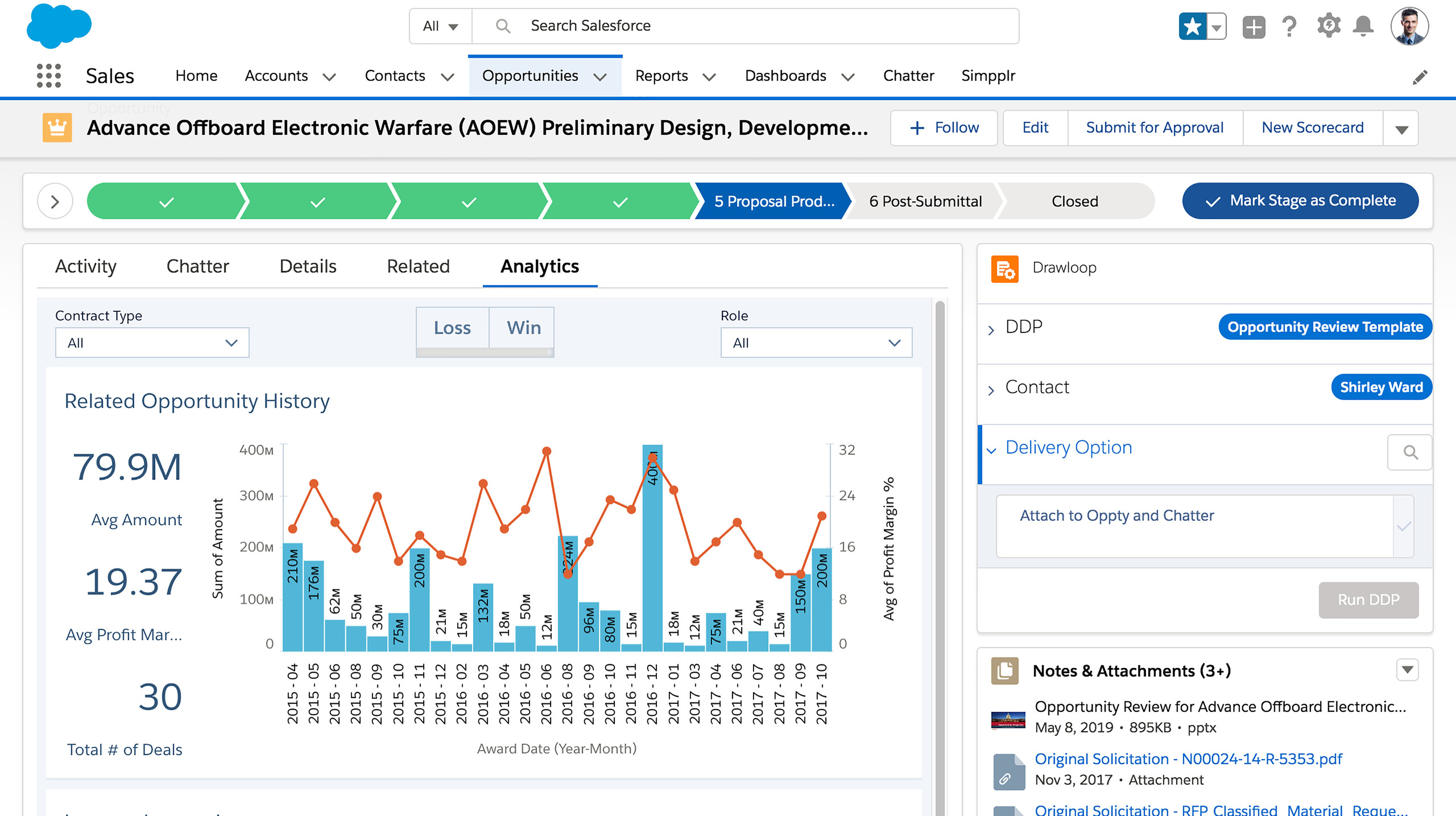The height and width of the screenshot is (816, 1456).
Task: Click inside the Search Salesforce field
Action: (745, 26)
